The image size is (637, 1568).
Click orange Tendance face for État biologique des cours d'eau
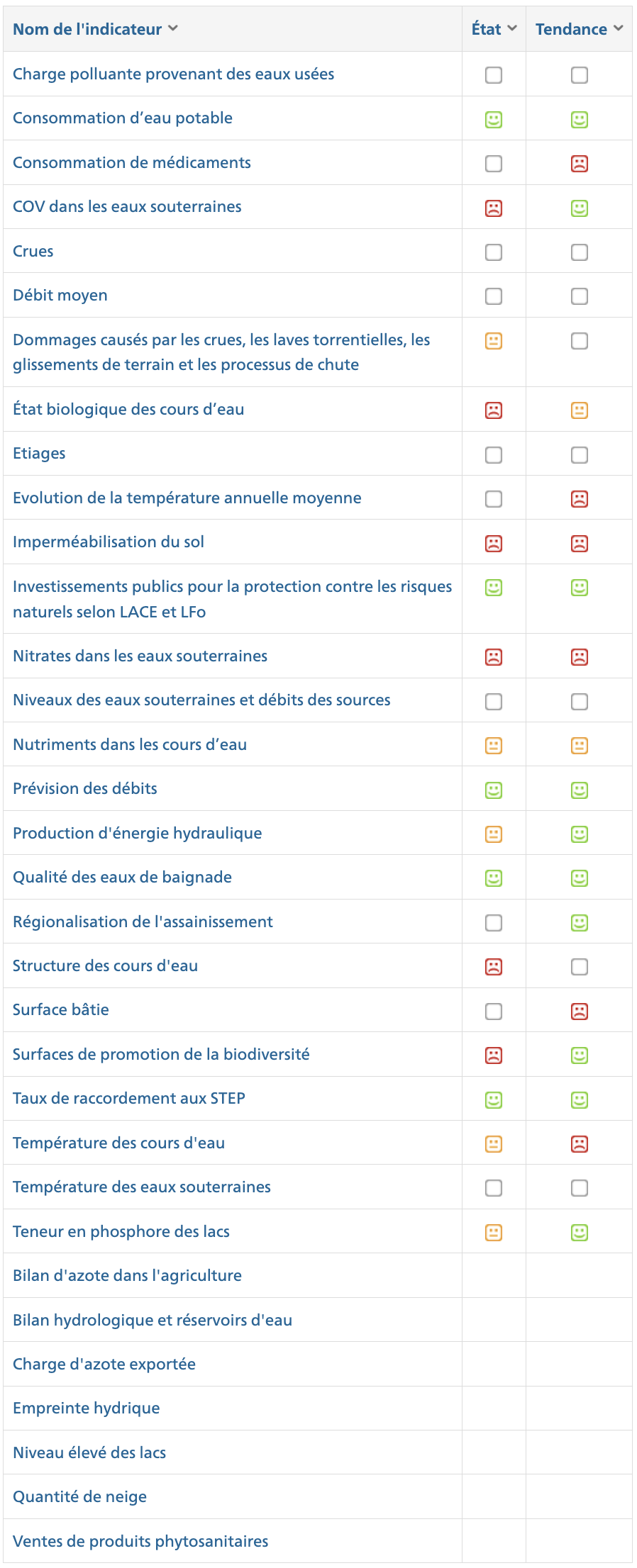click(580, 410)
